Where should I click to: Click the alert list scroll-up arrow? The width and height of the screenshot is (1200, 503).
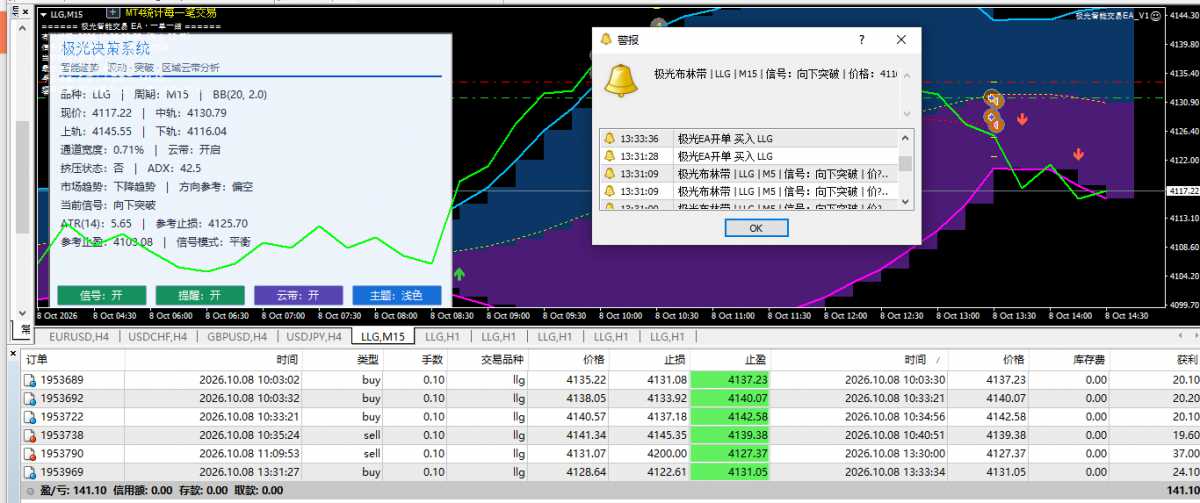click(x=905, y=139)
